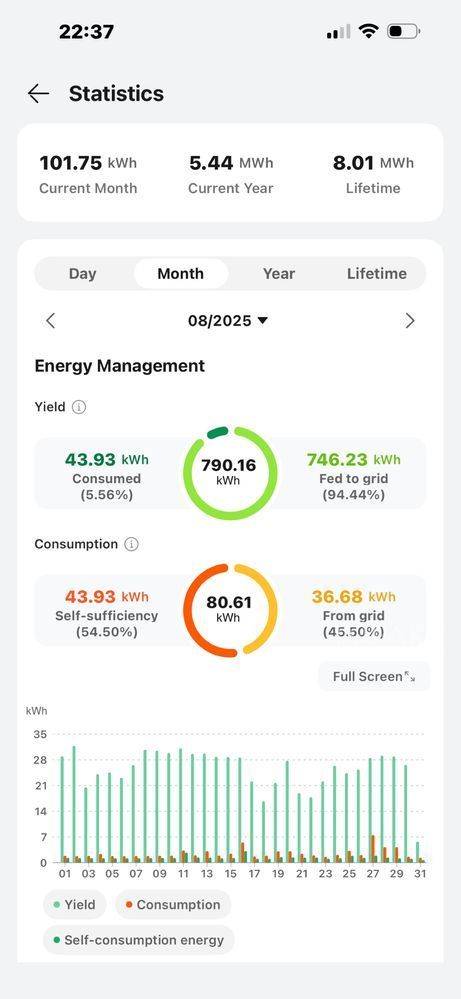The image size is (461, 999).
Task: Tap the battery status icon
Action: [x=403, y=31]
